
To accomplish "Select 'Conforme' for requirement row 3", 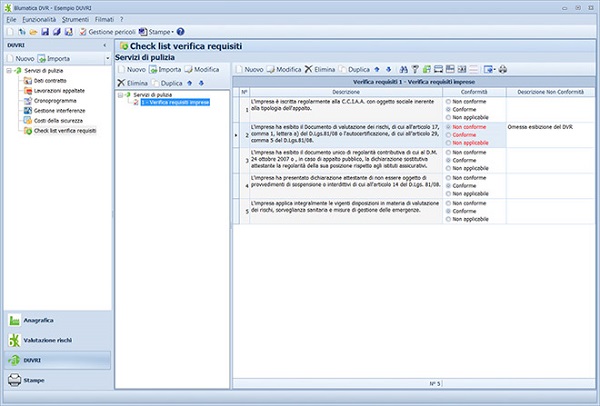I will click(x=449, y=160).
